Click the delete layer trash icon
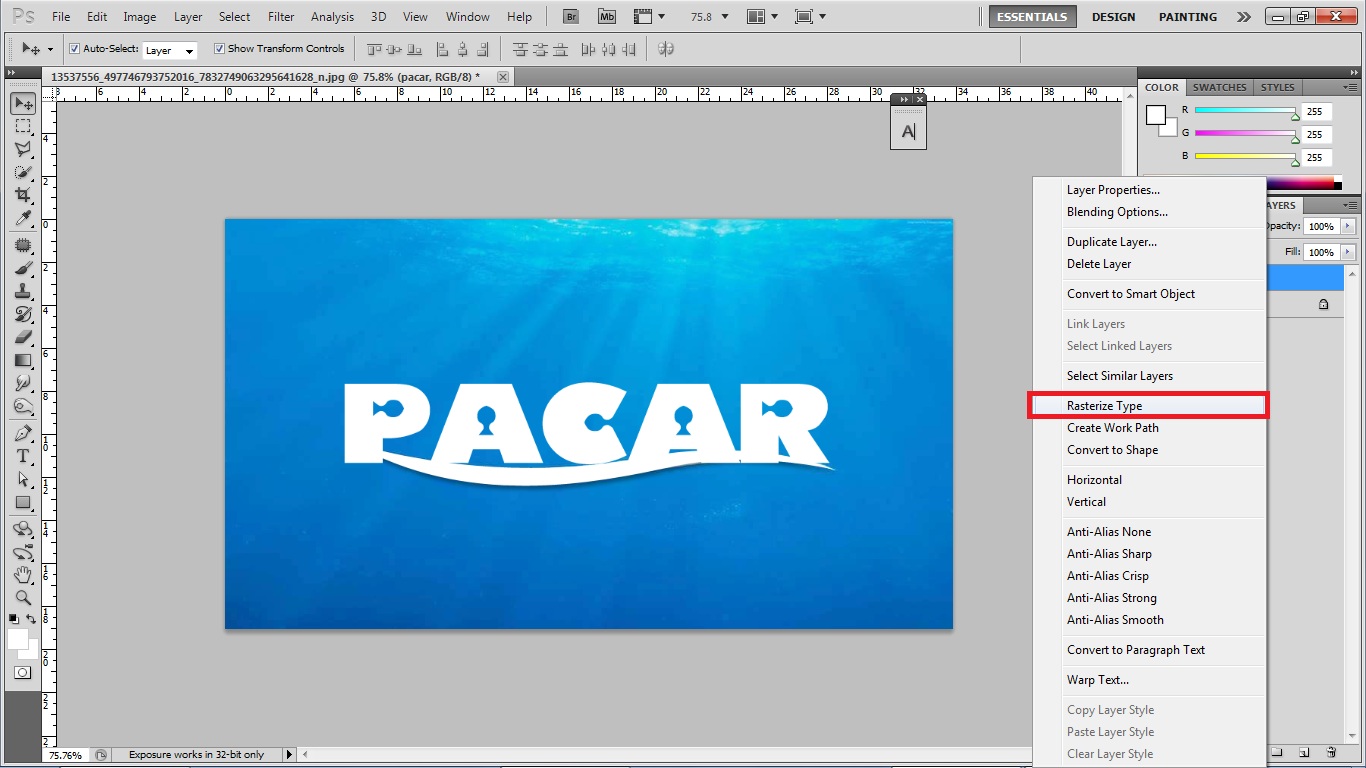Image resolution: width=1366 pixels, height=768 pixels. (x=1331, y=752)
